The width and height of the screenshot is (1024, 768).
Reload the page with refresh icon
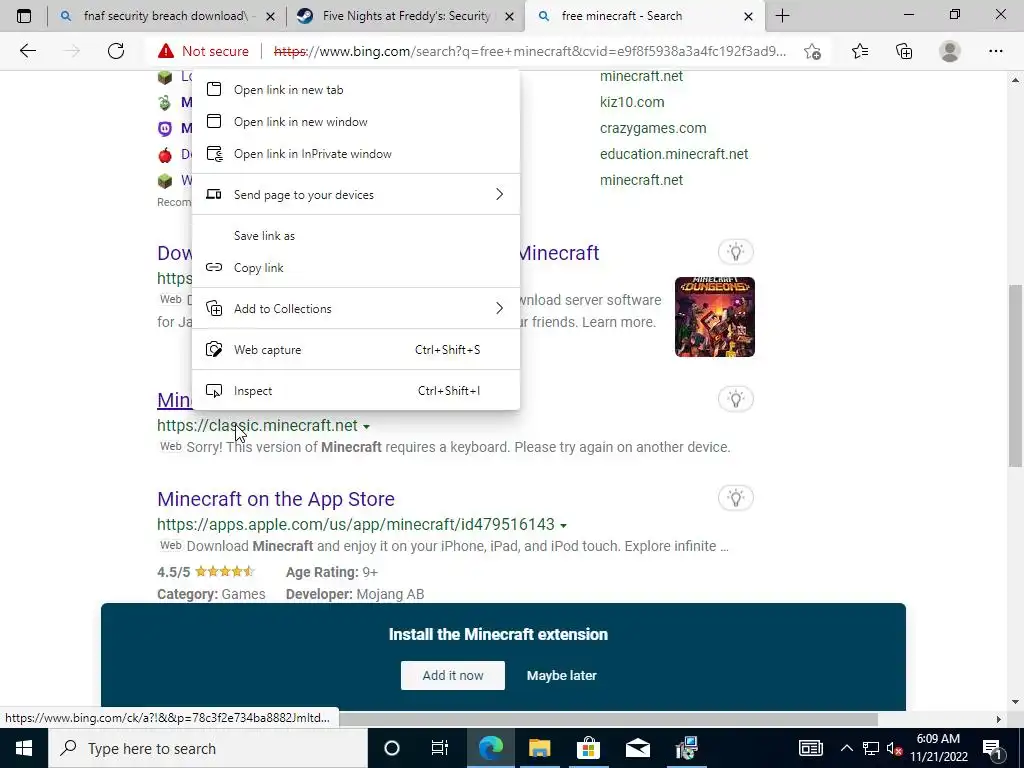[116, 51]
